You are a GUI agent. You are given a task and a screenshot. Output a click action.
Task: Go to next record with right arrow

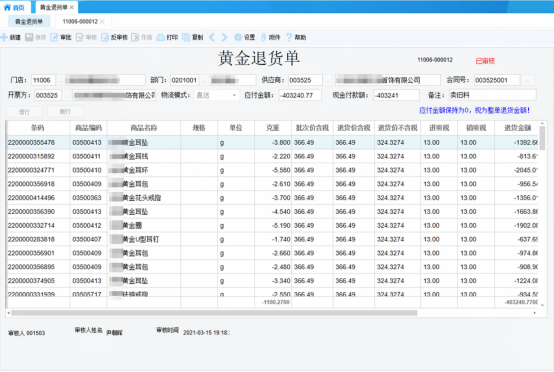tap(224, 37)
